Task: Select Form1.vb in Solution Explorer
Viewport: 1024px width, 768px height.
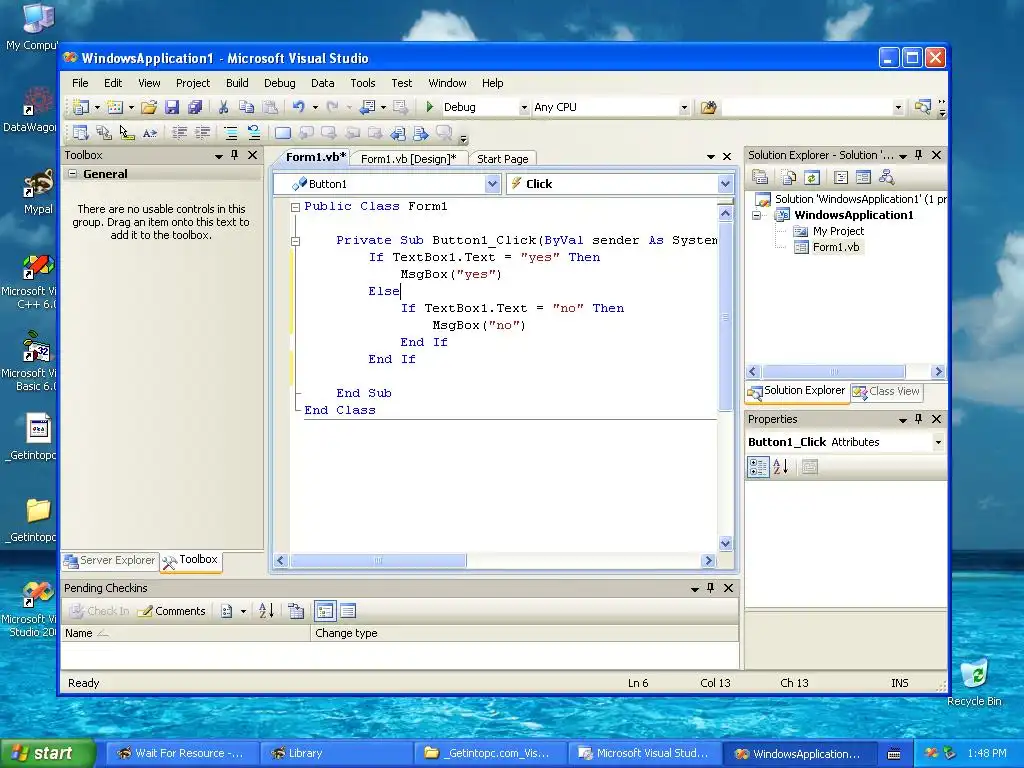Action: click(836, 247)
